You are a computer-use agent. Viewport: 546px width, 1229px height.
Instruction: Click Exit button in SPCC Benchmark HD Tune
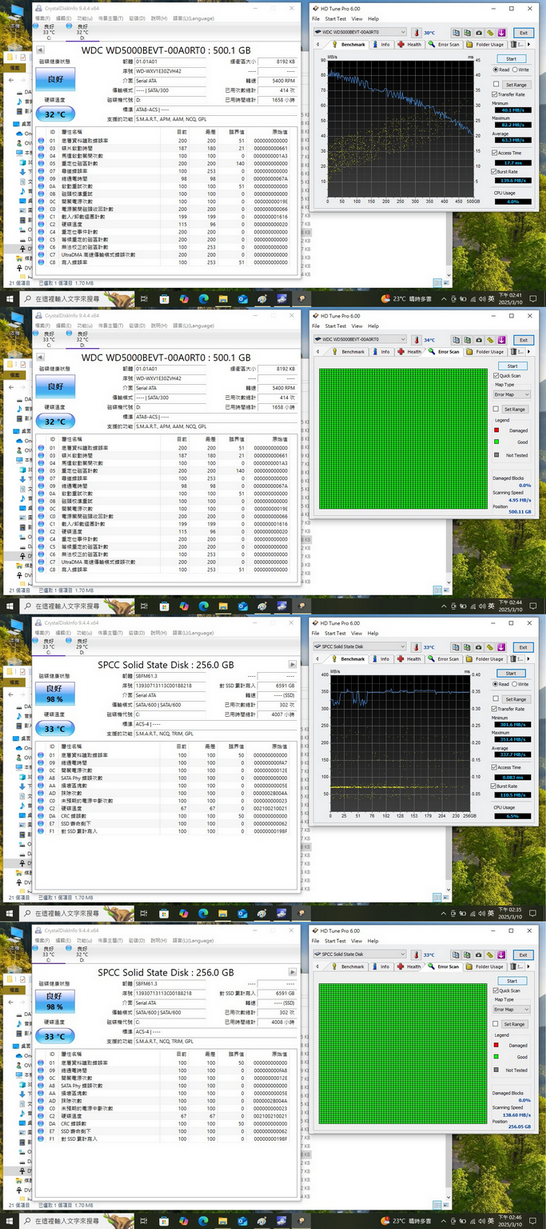coord(523,647)
